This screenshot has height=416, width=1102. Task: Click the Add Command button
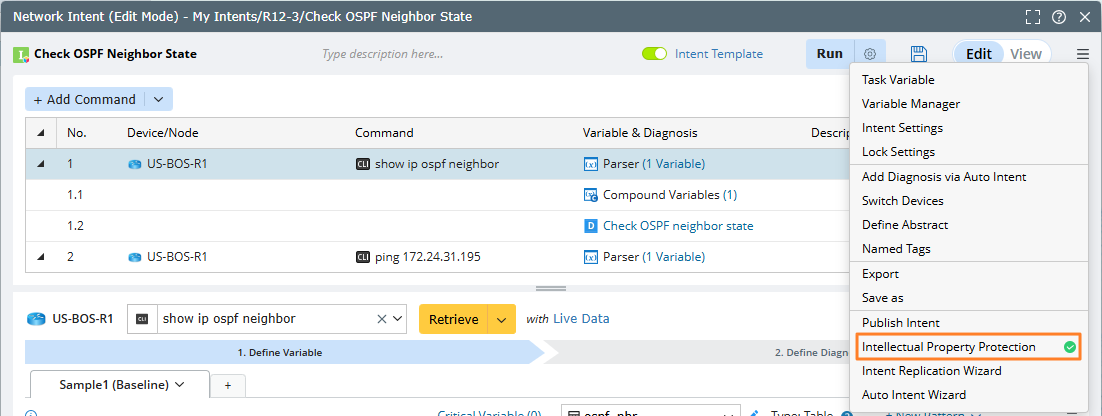pos(85,100)
